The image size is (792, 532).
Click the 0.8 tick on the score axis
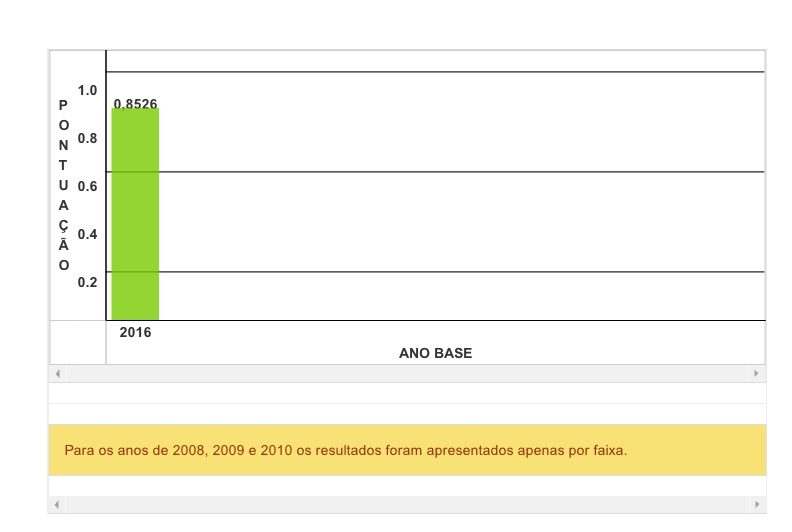pos(88,139)
